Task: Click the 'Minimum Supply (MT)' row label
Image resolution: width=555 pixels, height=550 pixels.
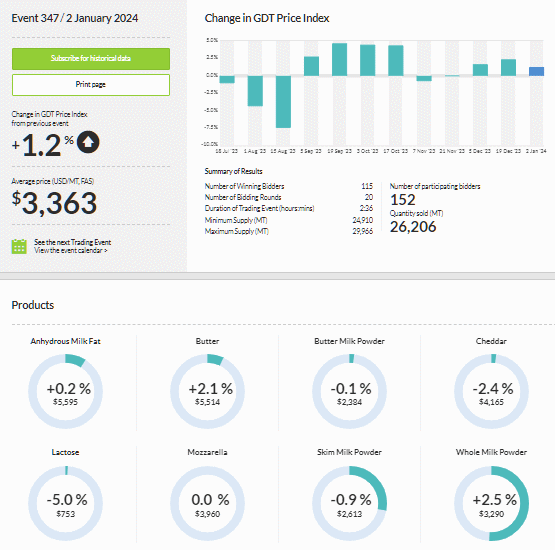Action: pos(236,220)
